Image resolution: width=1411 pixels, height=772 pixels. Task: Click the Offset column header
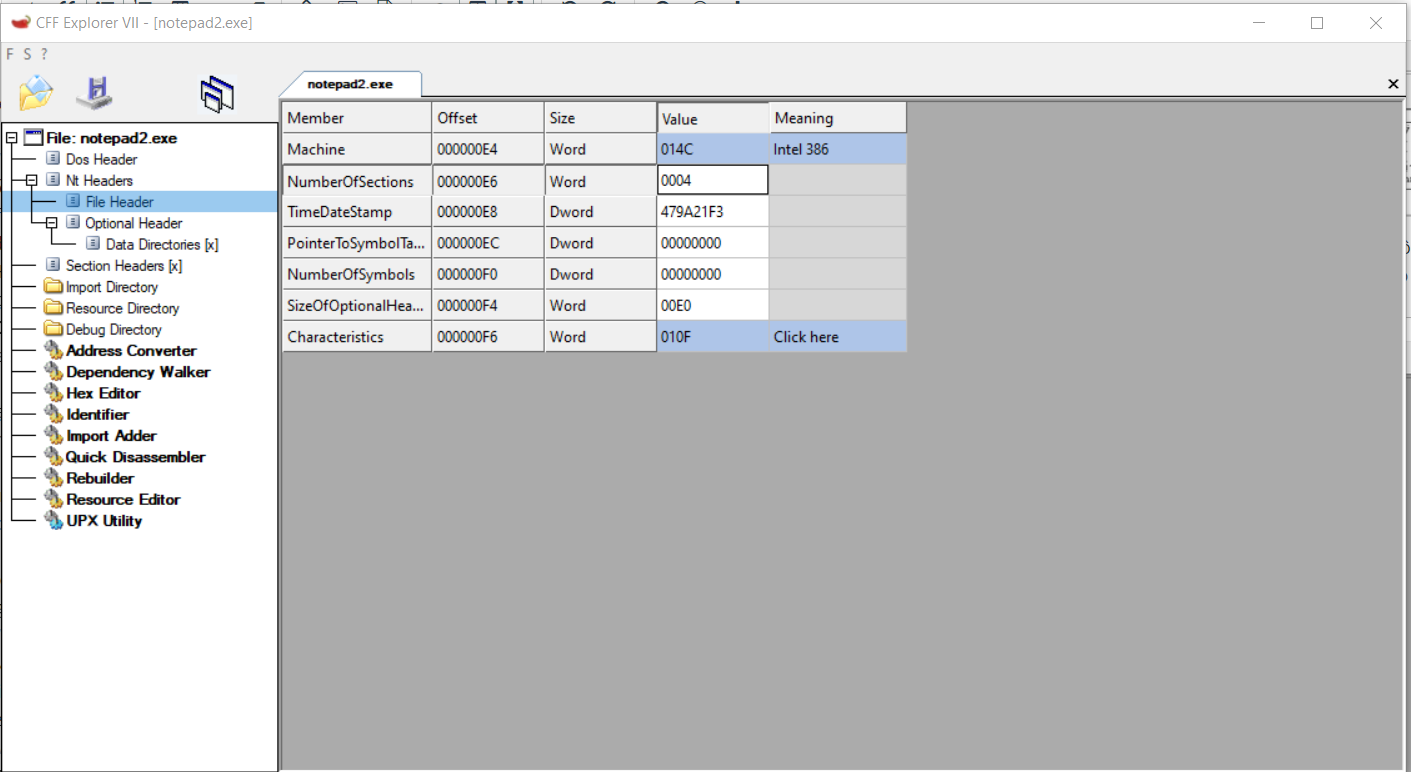488,118
